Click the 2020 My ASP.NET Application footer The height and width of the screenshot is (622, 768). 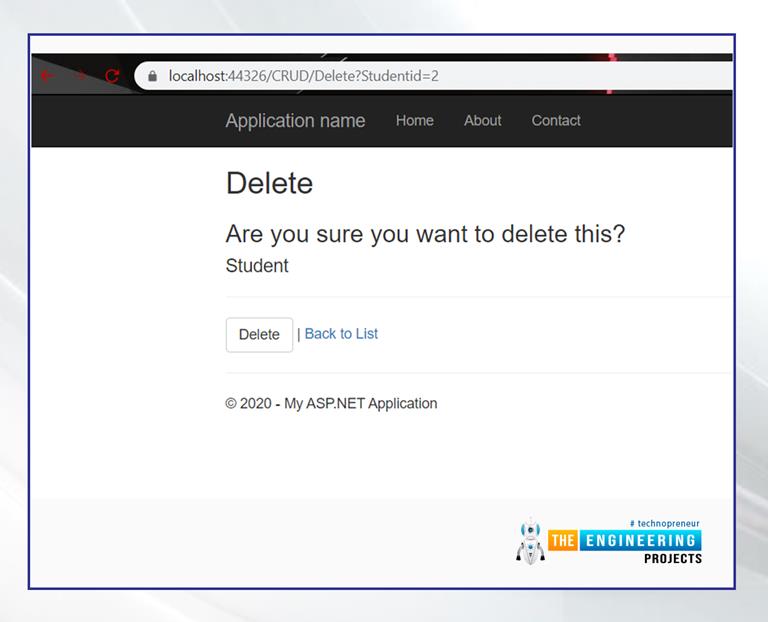tap(331, 404)
